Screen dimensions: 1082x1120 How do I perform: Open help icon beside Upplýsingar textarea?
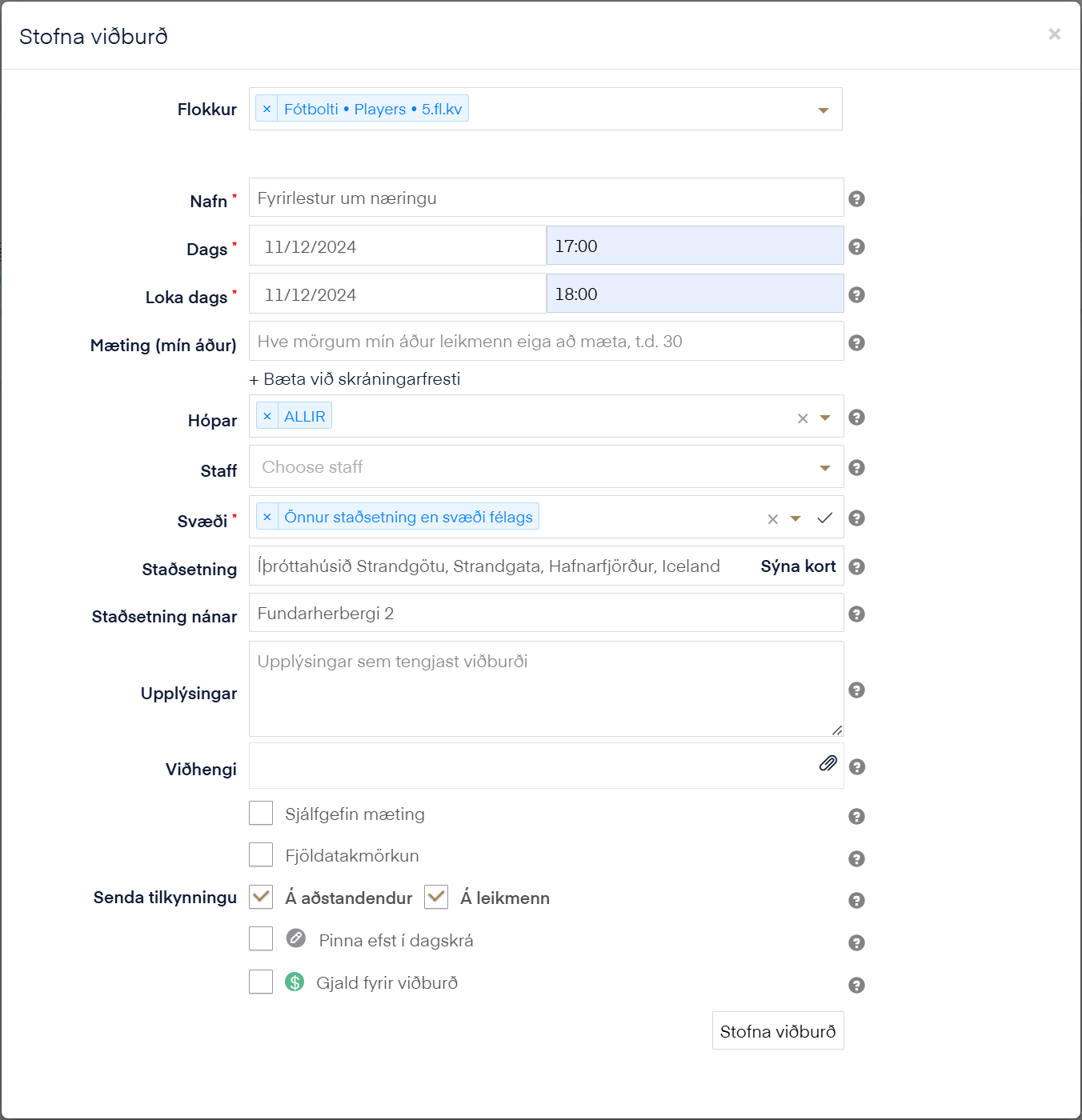(x=856, y=690)
